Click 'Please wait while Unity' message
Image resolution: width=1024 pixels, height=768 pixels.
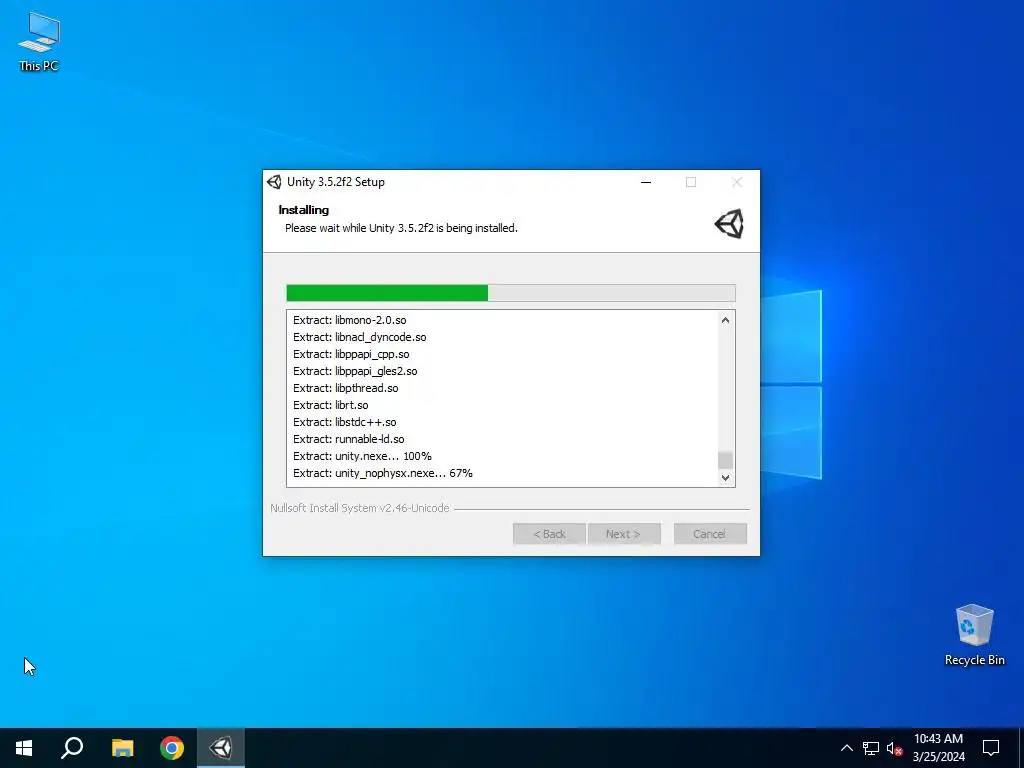(x=401, y=228)
